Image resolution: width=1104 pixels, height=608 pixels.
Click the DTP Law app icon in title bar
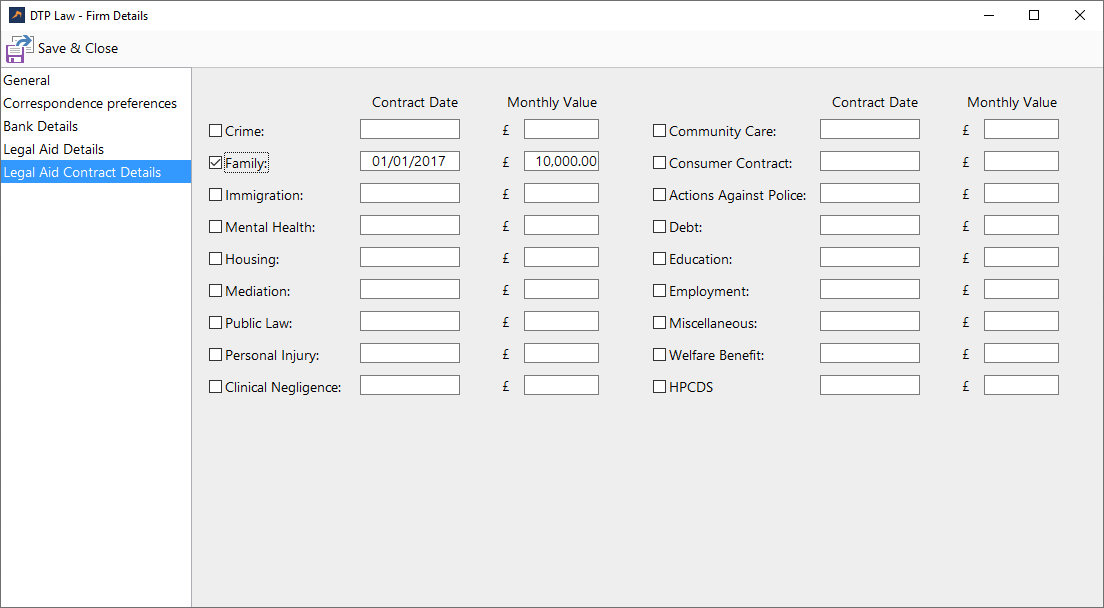point(16,16)
